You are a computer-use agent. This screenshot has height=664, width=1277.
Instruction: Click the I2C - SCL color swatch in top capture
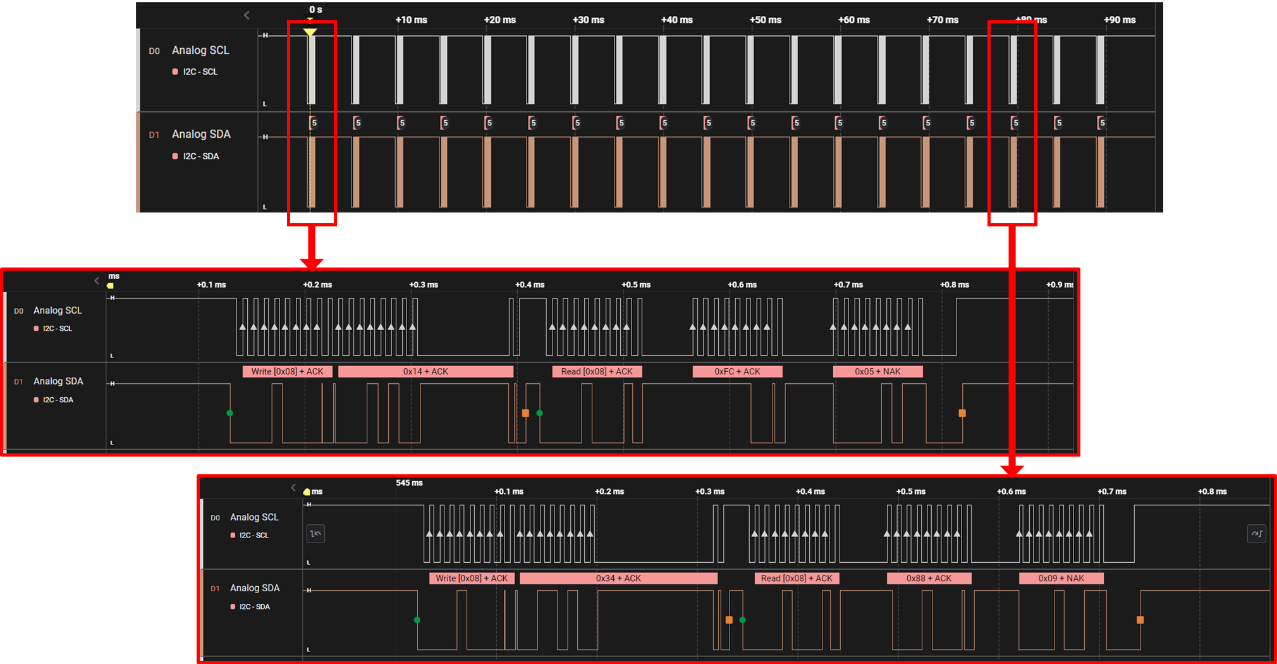click(x=176, y=72)
